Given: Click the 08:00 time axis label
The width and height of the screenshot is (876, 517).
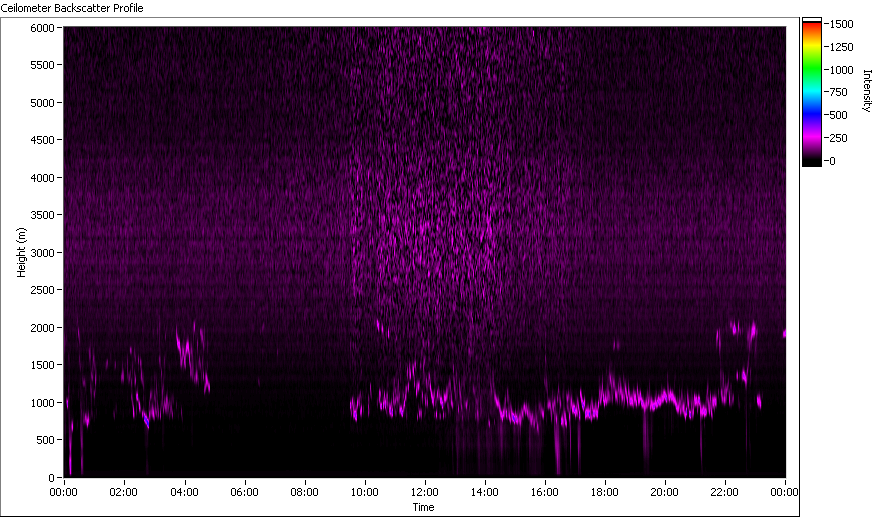Looking at the screenshot, I should (x=304, y=492).
